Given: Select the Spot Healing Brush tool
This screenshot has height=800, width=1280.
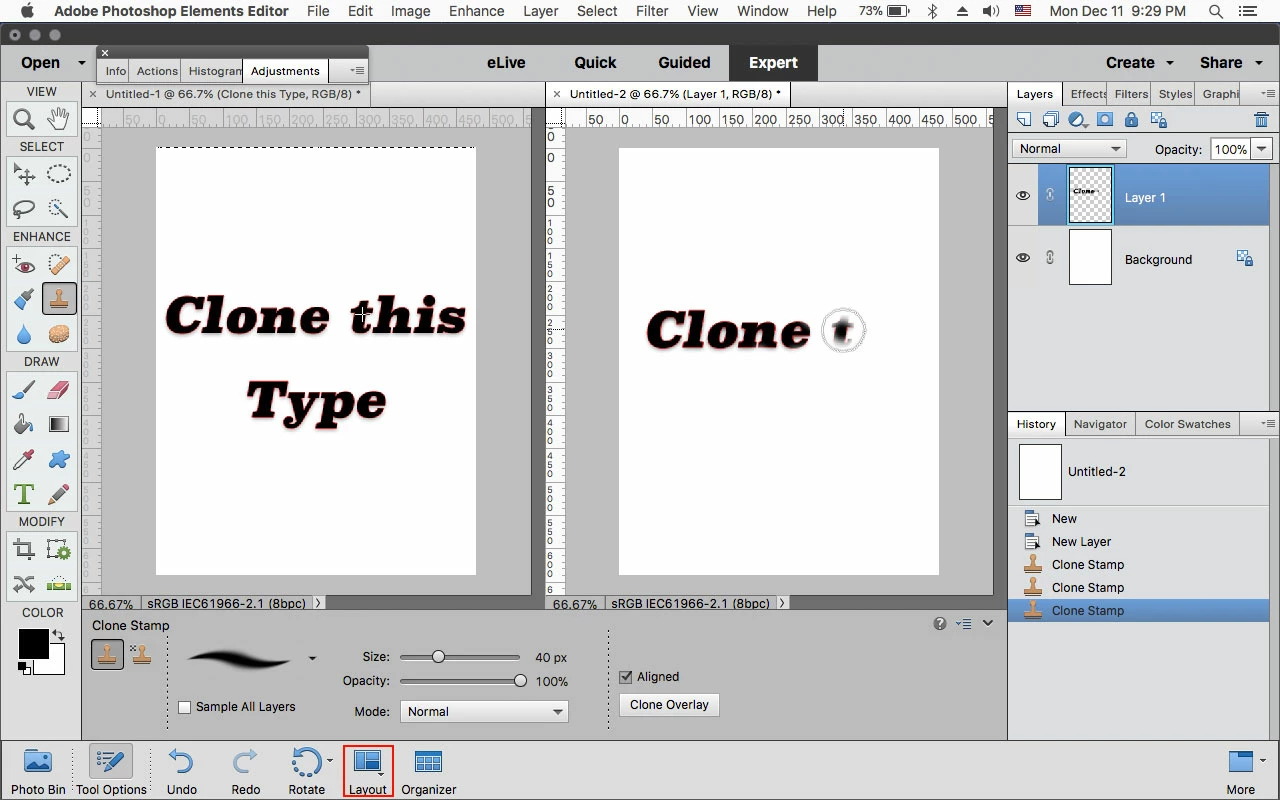Looking at the screenshot, I should pos(59,265).
